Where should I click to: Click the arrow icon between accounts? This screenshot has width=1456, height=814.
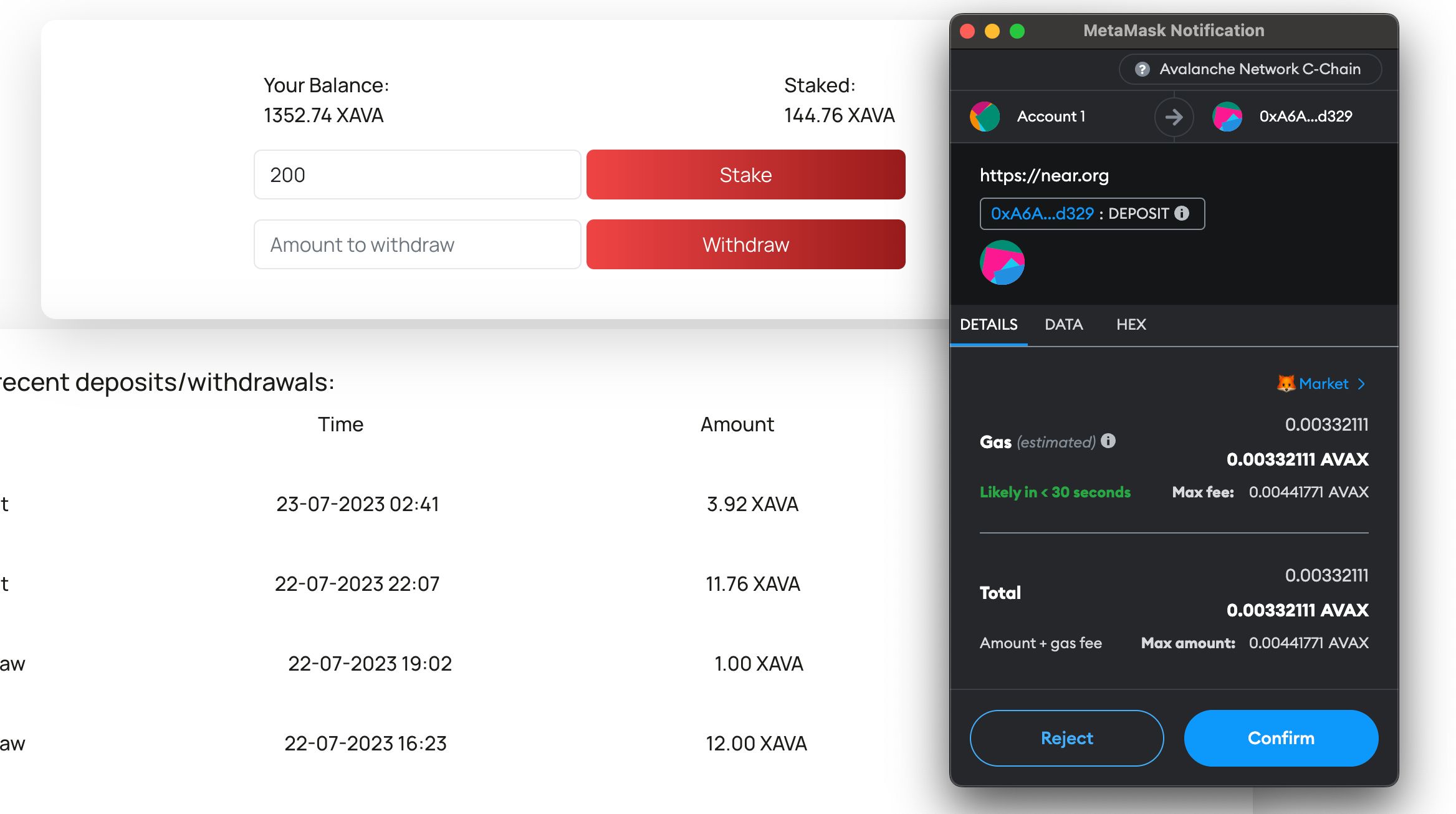1174,117
